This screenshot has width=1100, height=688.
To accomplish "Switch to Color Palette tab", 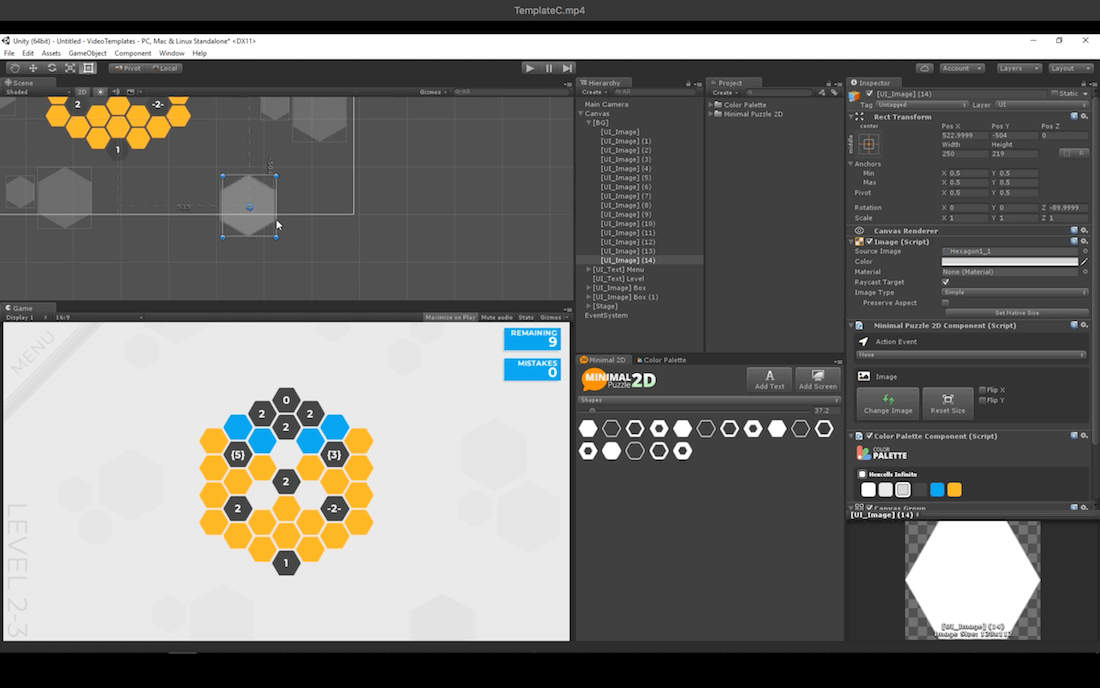I will pyautogui.click(x=662, y=360).
